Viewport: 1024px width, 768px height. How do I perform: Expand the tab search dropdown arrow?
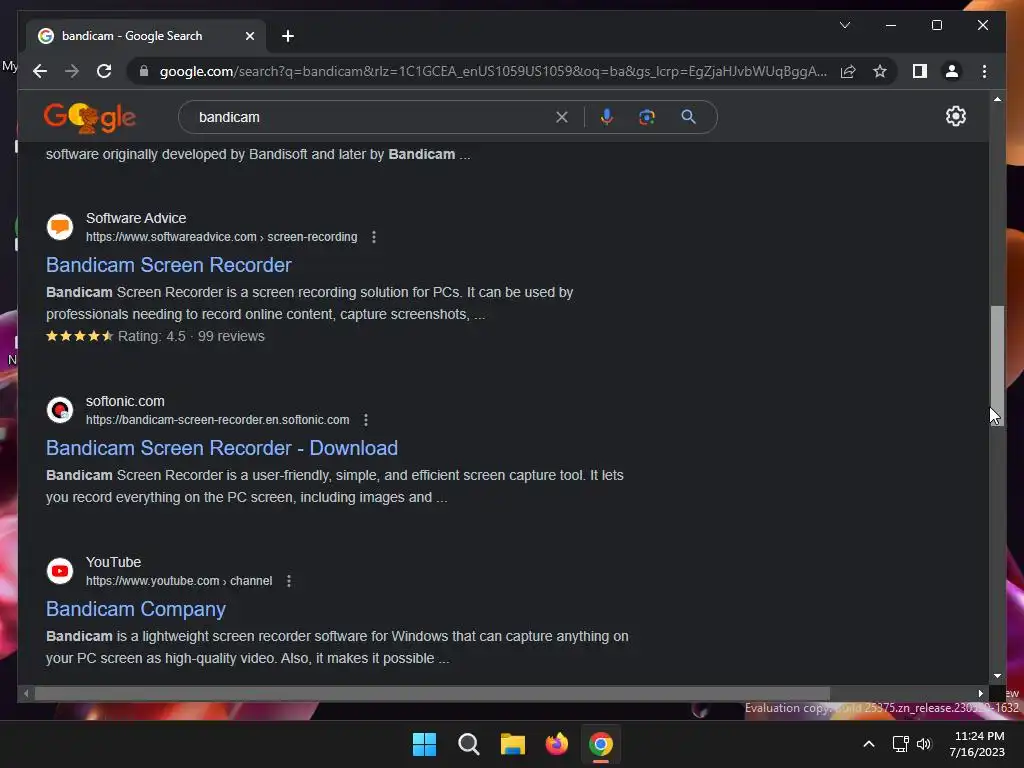[x=844, y=25]
